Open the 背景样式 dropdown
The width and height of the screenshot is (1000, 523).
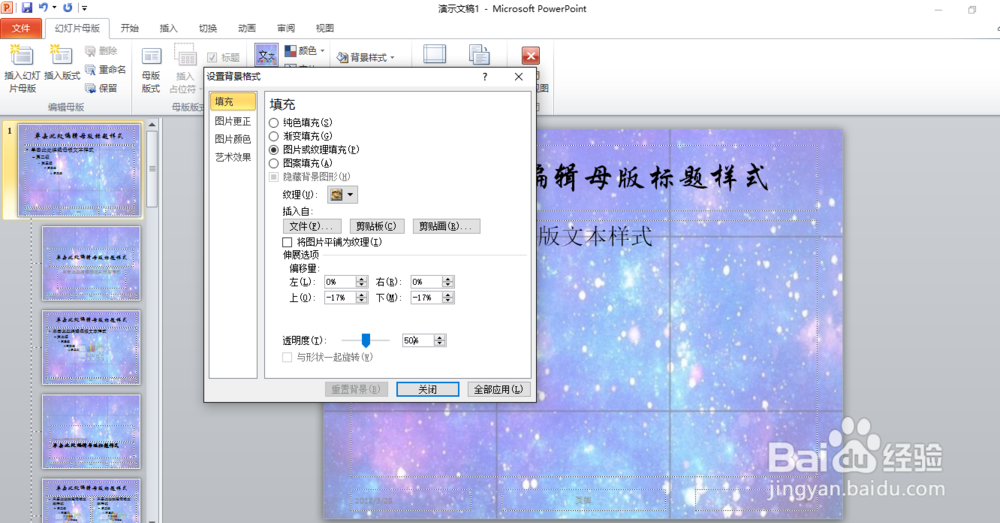pos(365,57)
